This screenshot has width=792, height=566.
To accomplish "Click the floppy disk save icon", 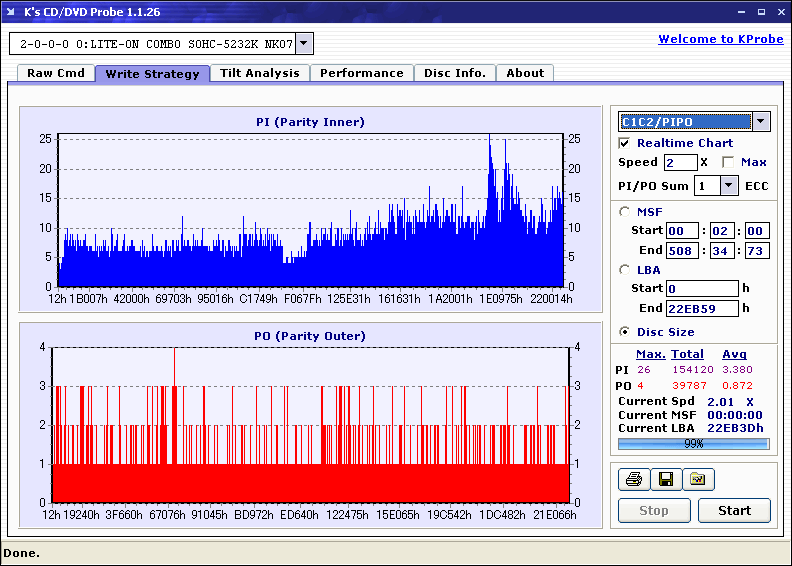I will (x=665, y=480).
